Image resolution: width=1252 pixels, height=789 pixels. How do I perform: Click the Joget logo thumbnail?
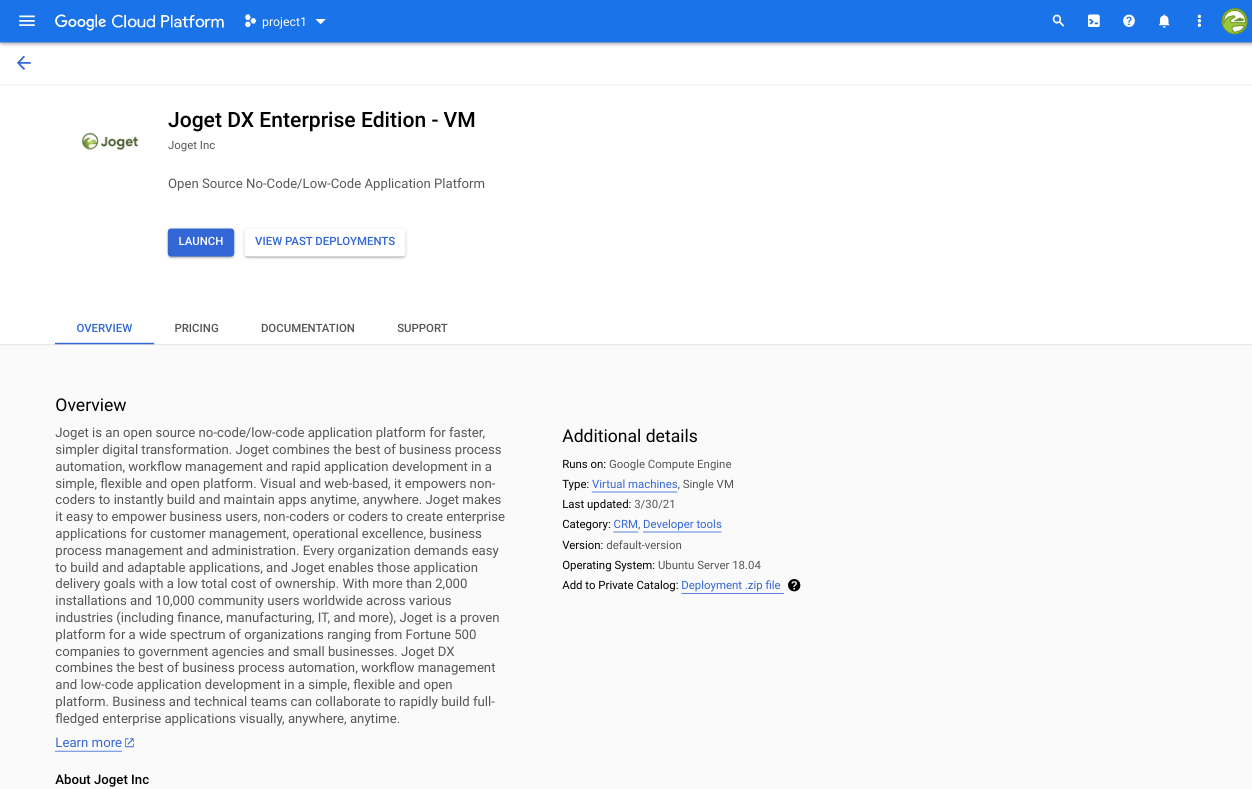tap(110, 142)
